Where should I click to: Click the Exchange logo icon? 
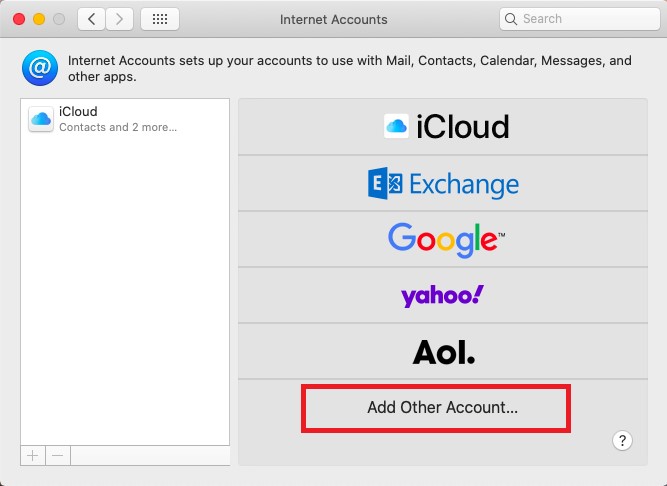tap(385, 183)
